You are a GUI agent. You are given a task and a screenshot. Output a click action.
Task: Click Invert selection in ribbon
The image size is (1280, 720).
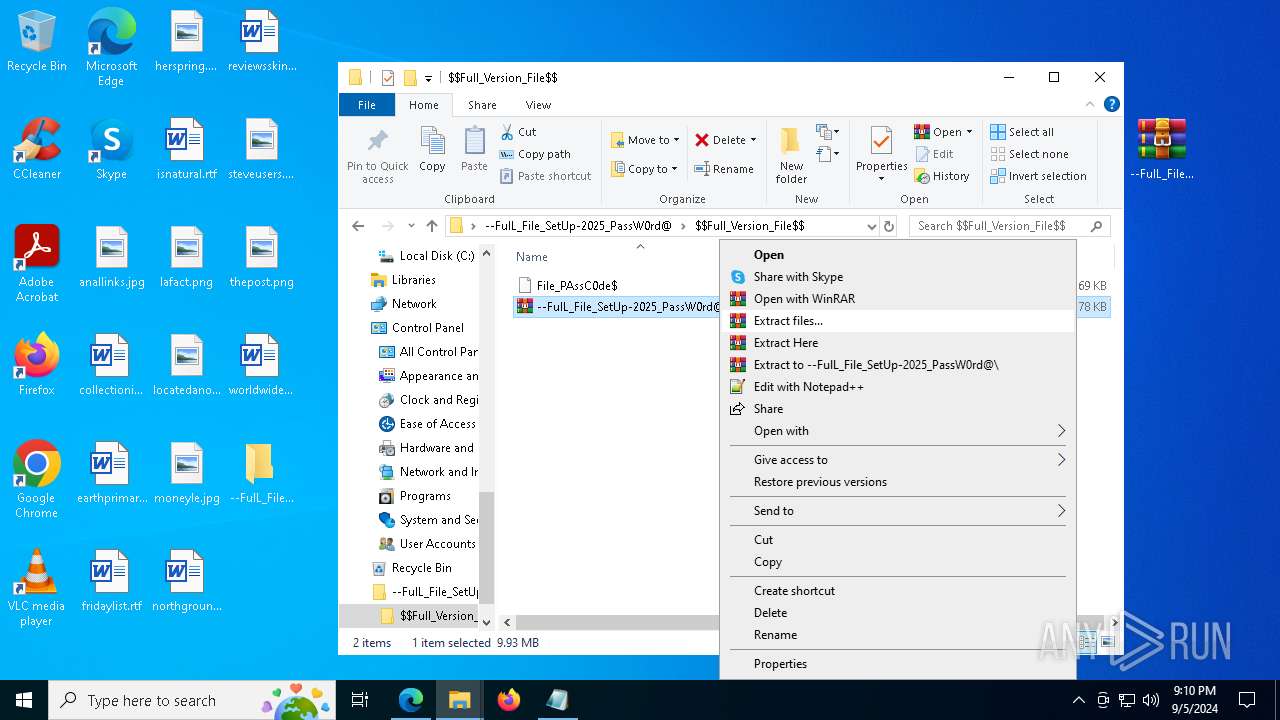1038,176
